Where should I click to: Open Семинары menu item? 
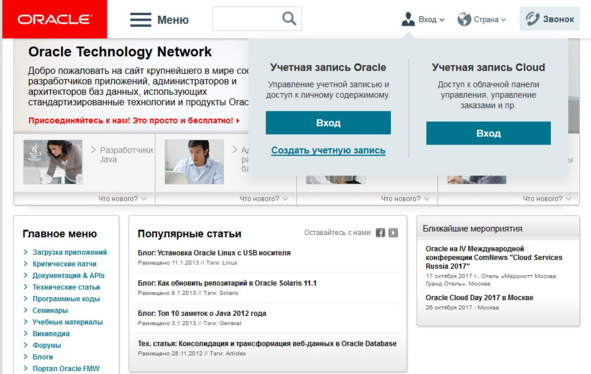50,310
